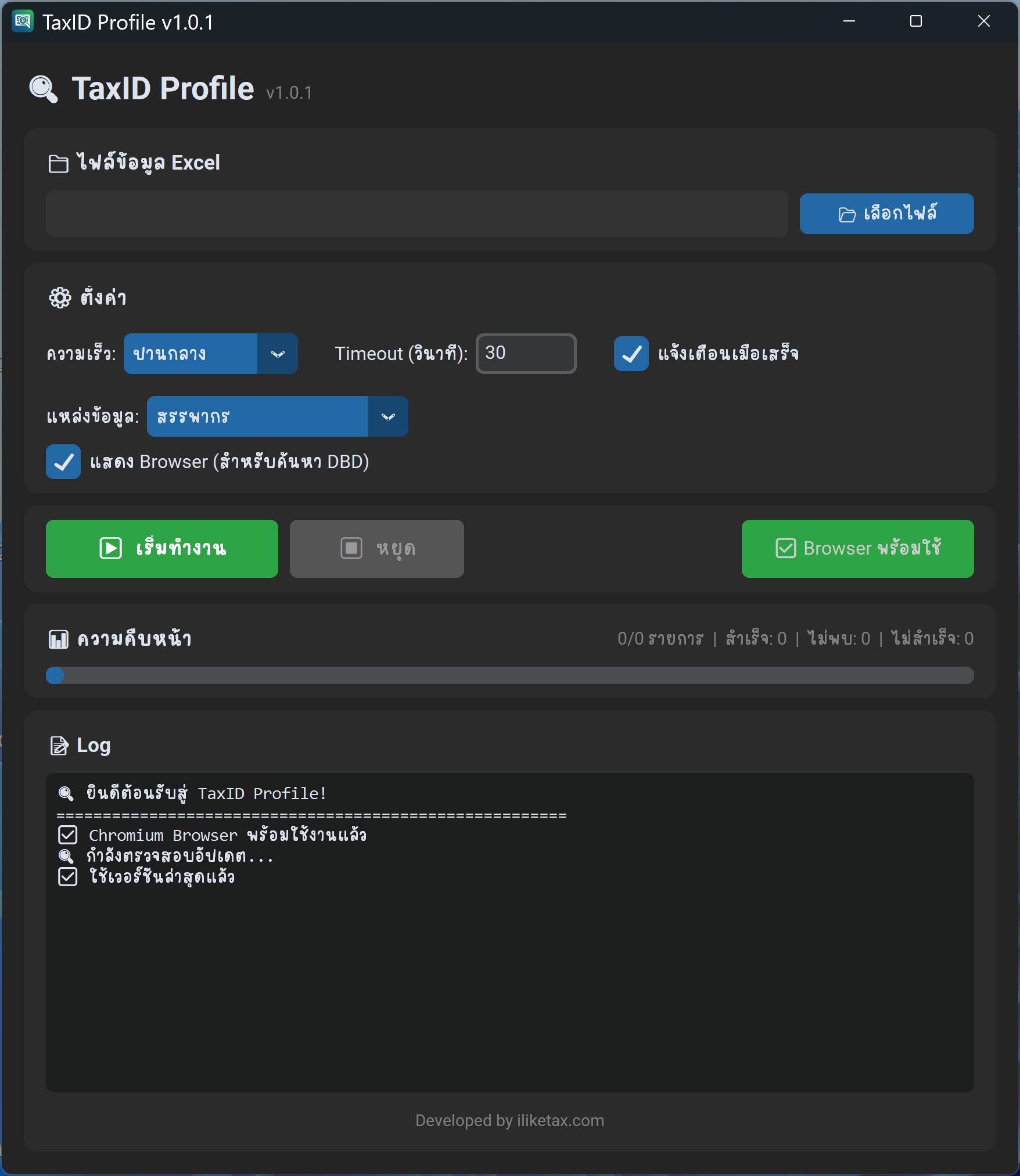The image size is (1020, 1176).
Task: Click the gear icon beside ตั้งค่า
Action: click(60, 298)
